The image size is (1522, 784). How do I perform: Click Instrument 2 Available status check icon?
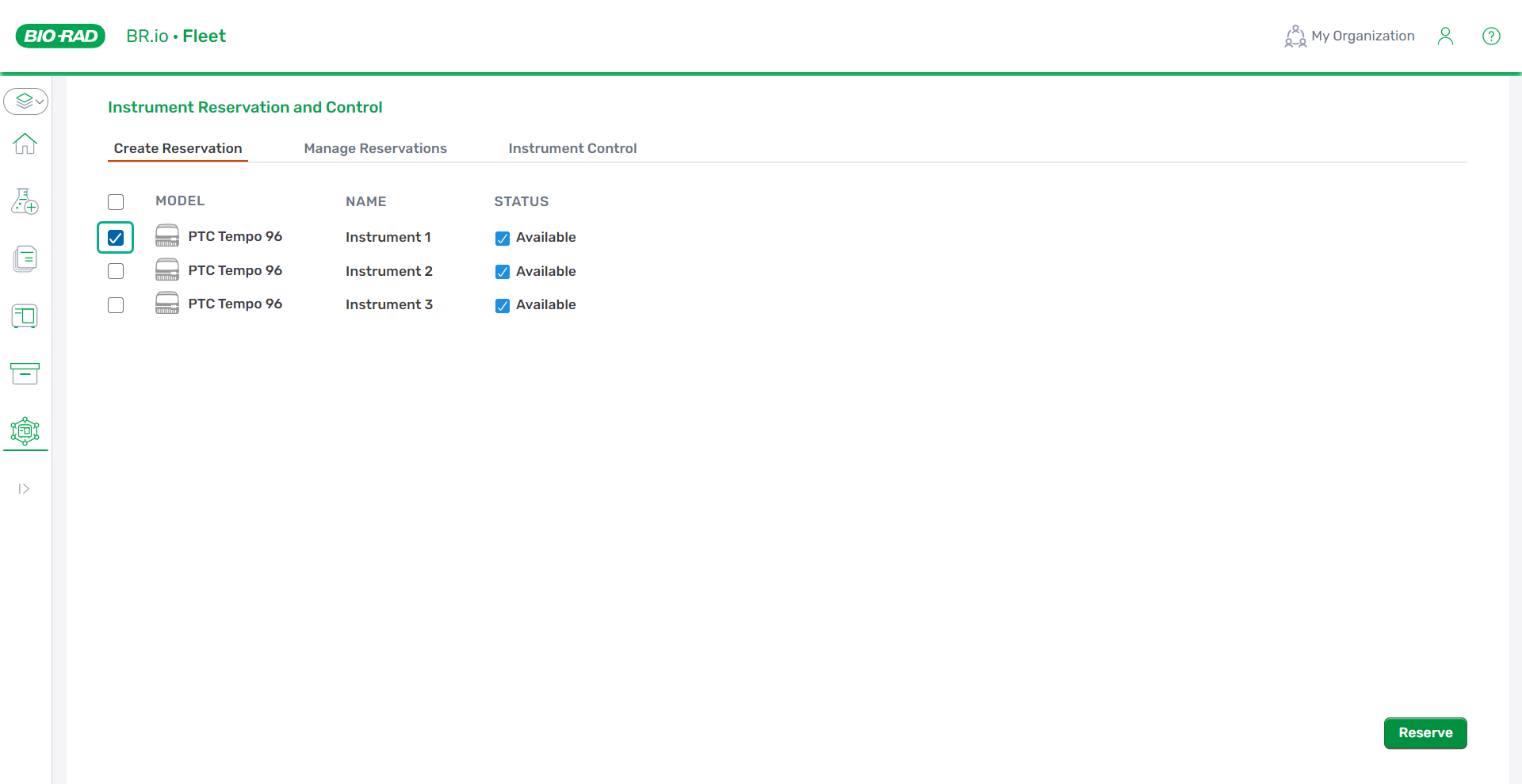tap(503, 272)
